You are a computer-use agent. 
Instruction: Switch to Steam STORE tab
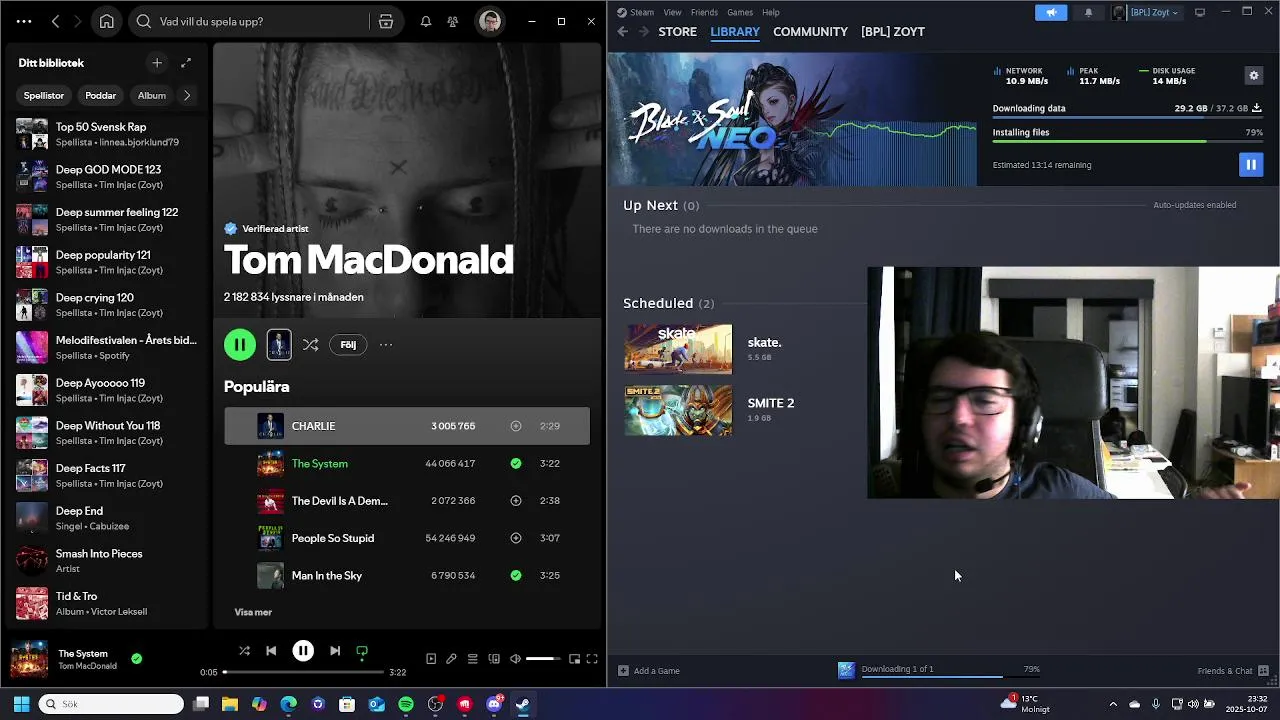point(677,32)
